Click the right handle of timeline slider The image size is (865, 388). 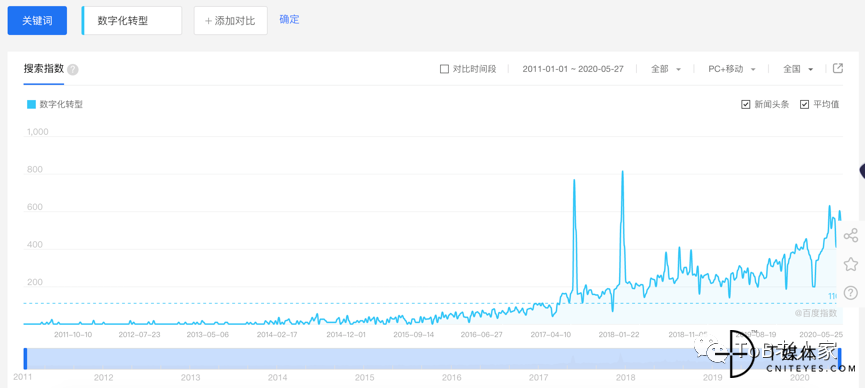click(x=840, y=359)
